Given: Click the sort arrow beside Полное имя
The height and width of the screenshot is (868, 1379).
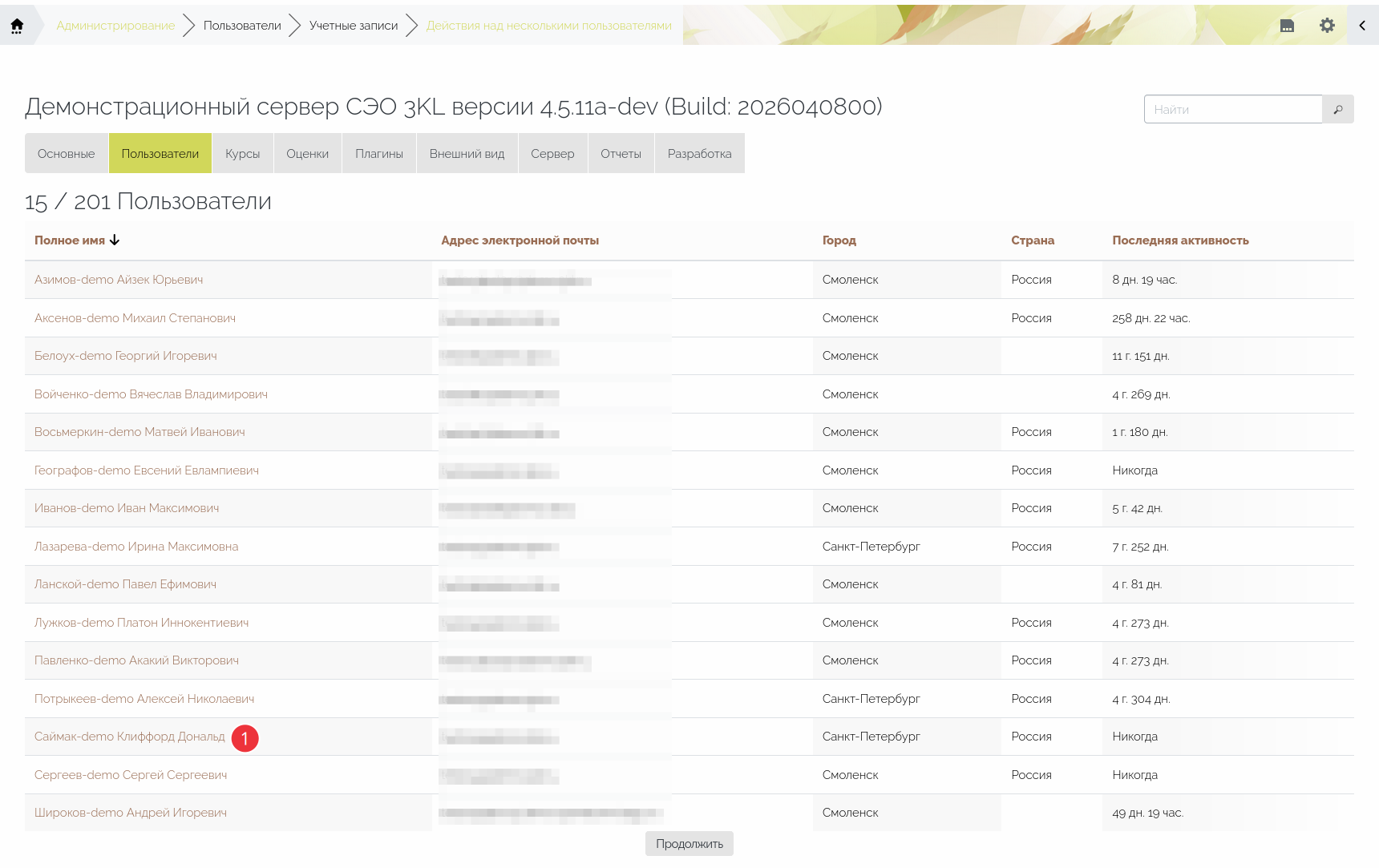Looking at the screenshot, I should tap(115, 240).
